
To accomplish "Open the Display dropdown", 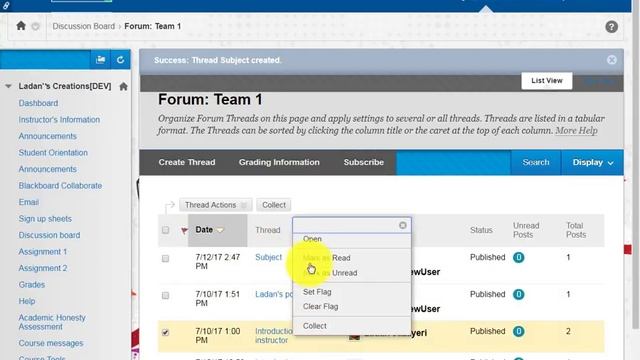I will pyautogui.click(x=592, y=162).
